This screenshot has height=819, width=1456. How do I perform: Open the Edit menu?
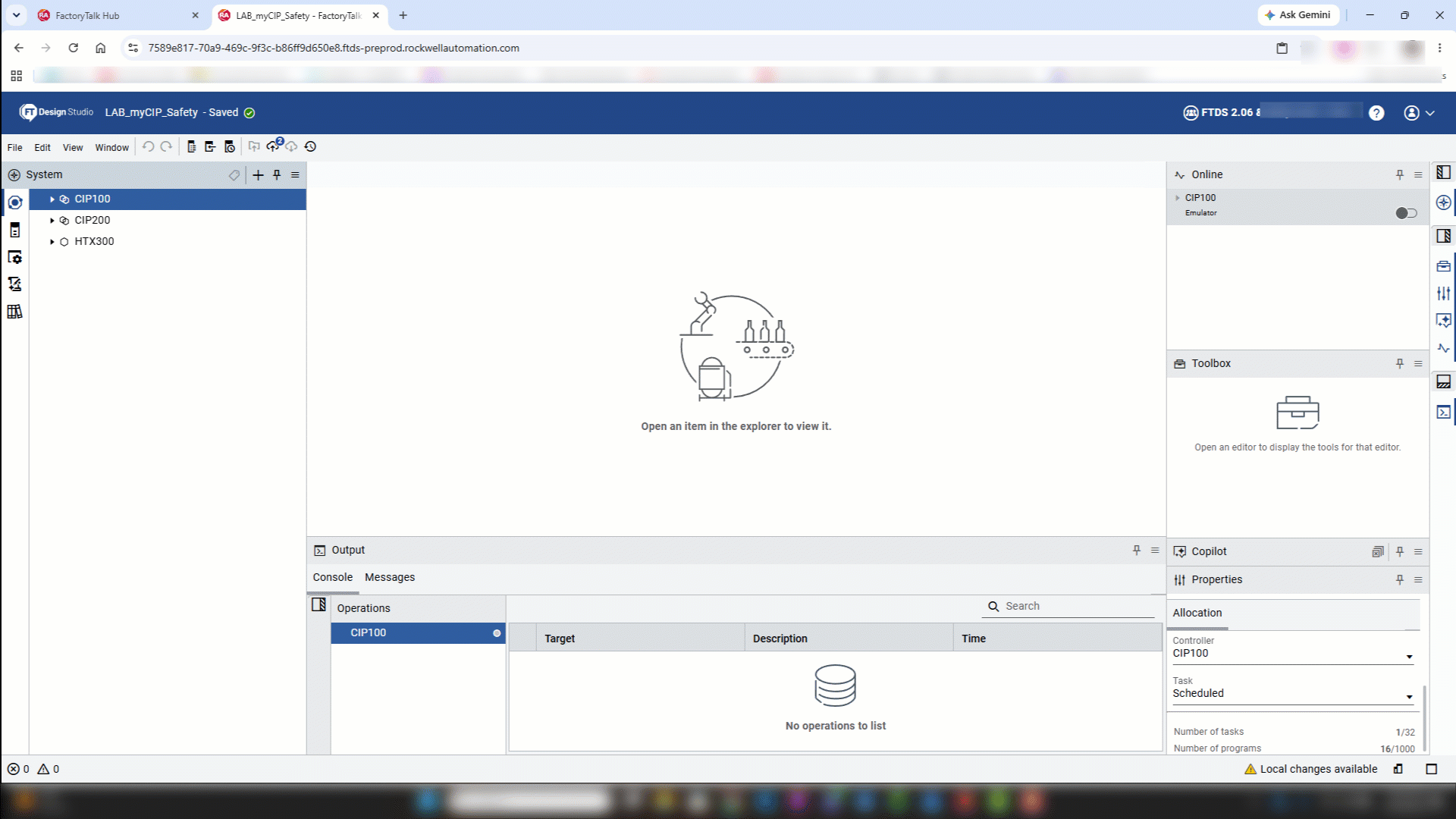click(42, 148)
